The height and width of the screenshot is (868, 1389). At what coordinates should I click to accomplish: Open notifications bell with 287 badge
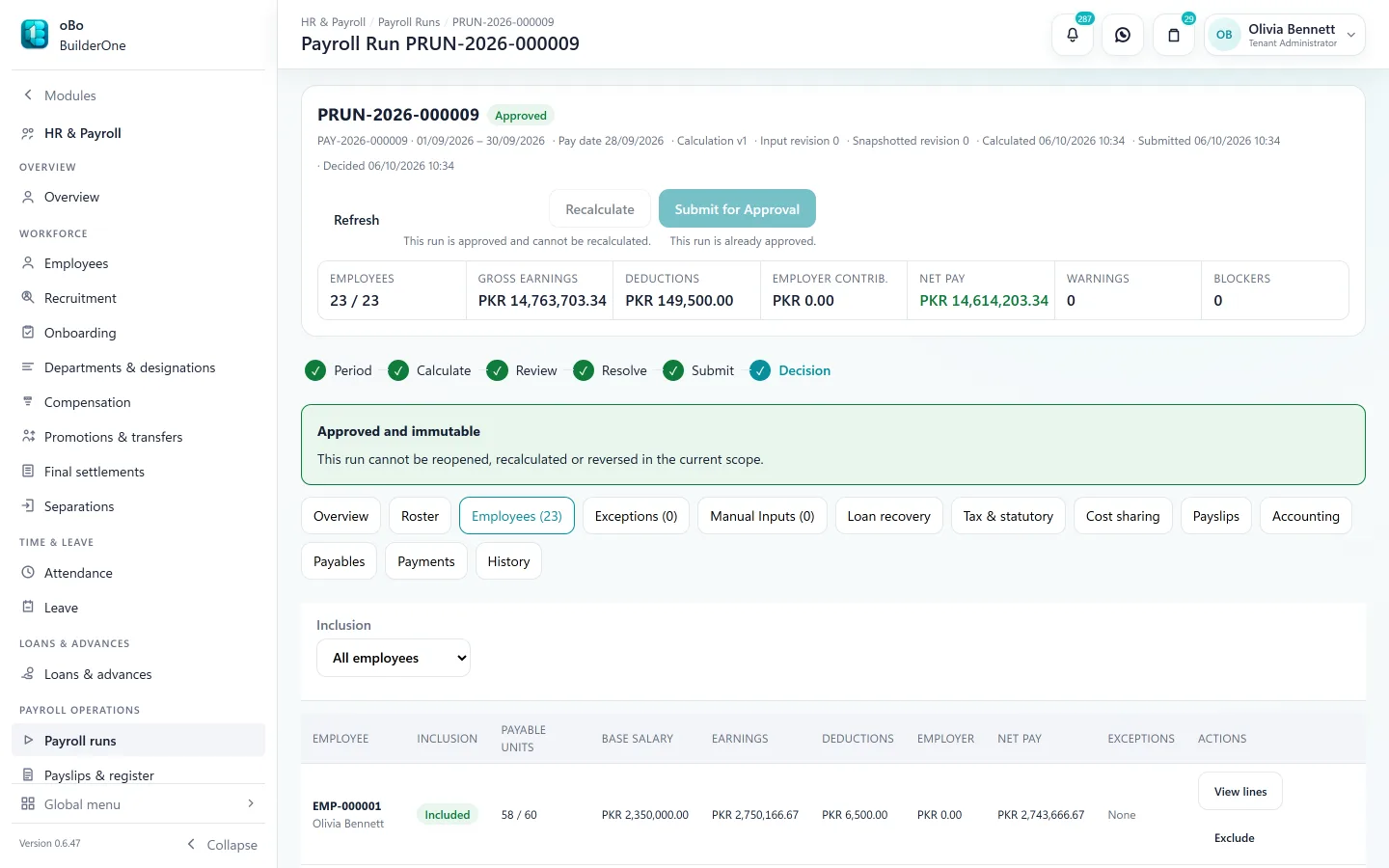[1073, 35]
